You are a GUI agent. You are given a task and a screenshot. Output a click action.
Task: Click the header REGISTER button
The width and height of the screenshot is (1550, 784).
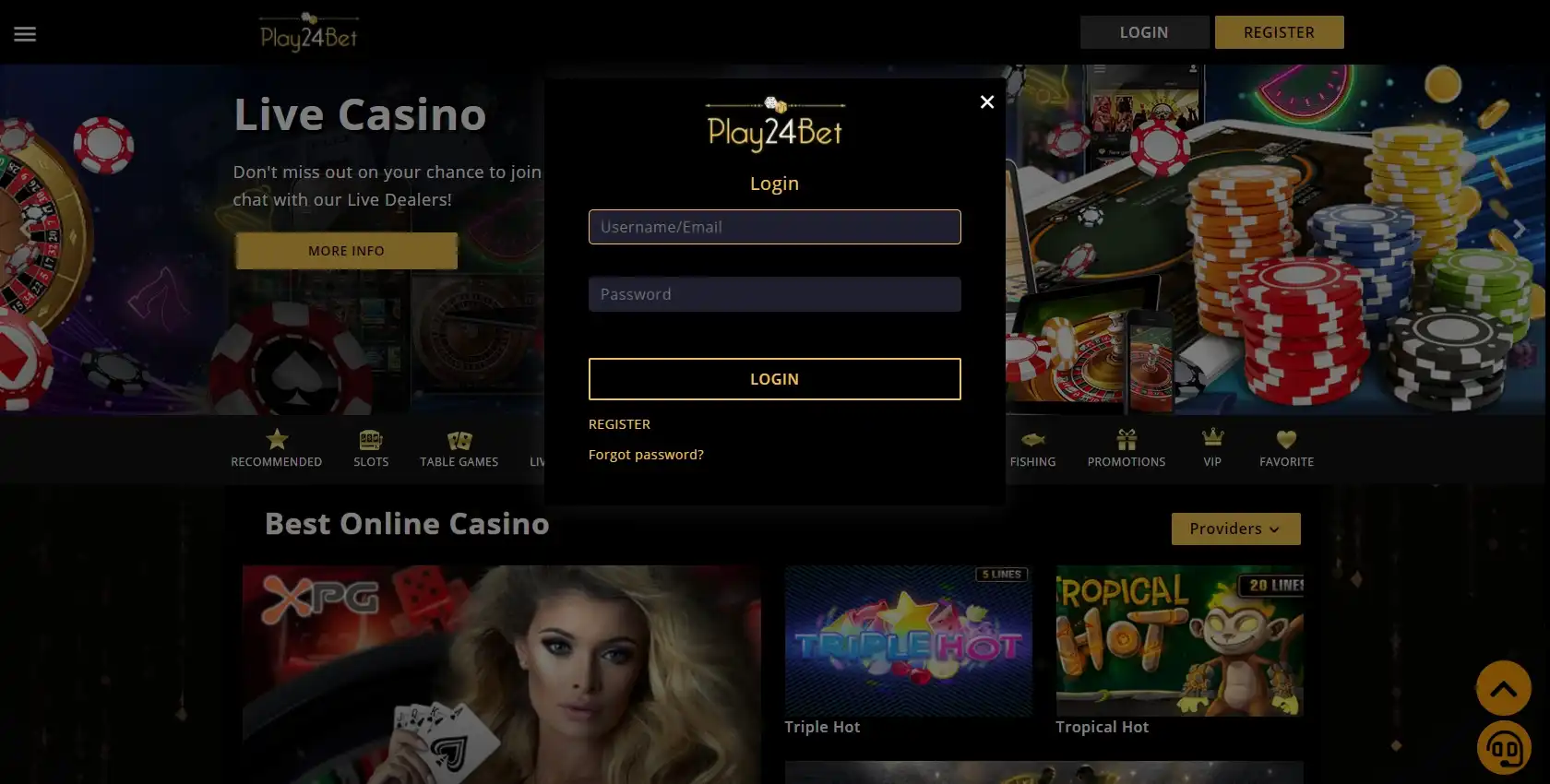pyautogui.click(x=1279, y=32)
